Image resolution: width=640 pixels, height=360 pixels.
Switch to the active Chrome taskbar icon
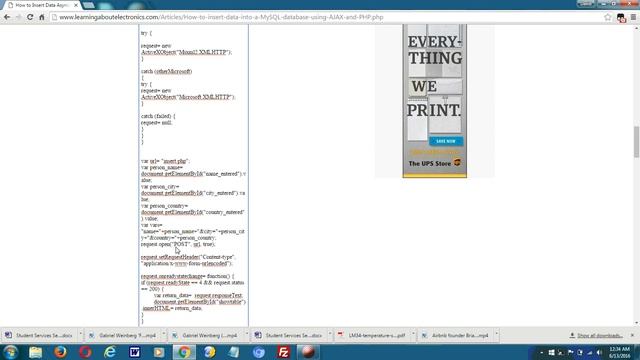click(184, 352)
